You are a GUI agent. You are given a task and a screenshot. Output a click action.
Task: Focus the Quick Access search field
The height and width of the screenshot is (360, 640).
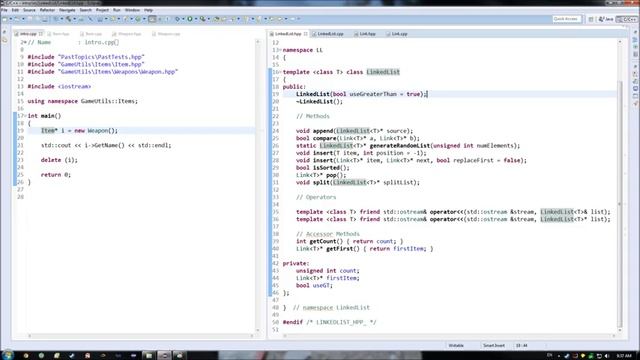(x=566, y=19)
